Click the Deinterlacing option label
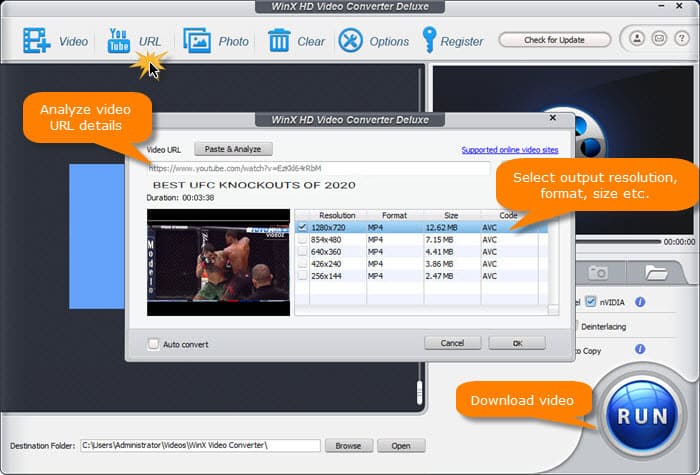The width and height of the screenshot is (700, 475). pos(604,327)
